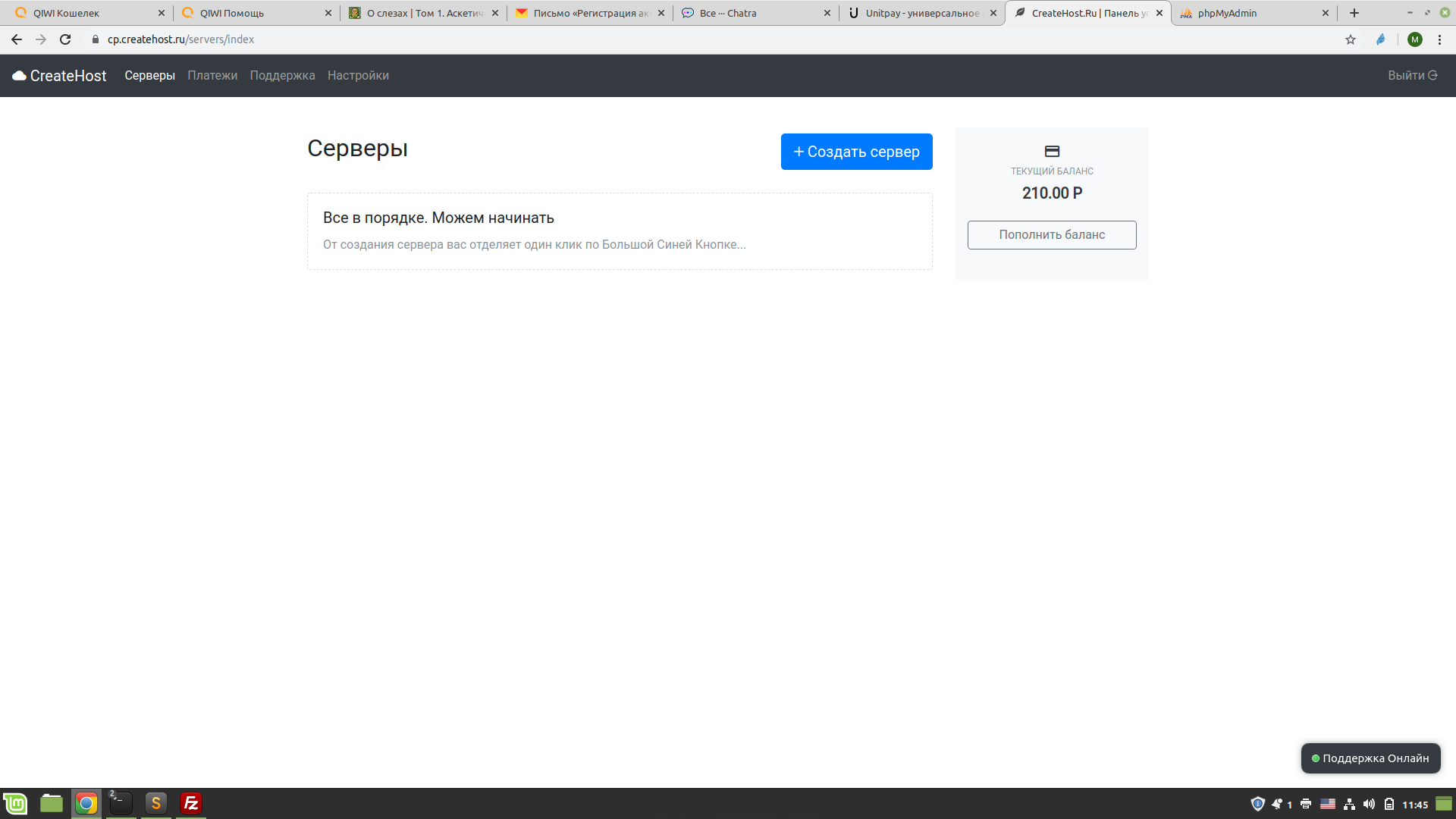Open the Поддержка Онлайн chat widget
The image size is (1456, 819).
1370,758
